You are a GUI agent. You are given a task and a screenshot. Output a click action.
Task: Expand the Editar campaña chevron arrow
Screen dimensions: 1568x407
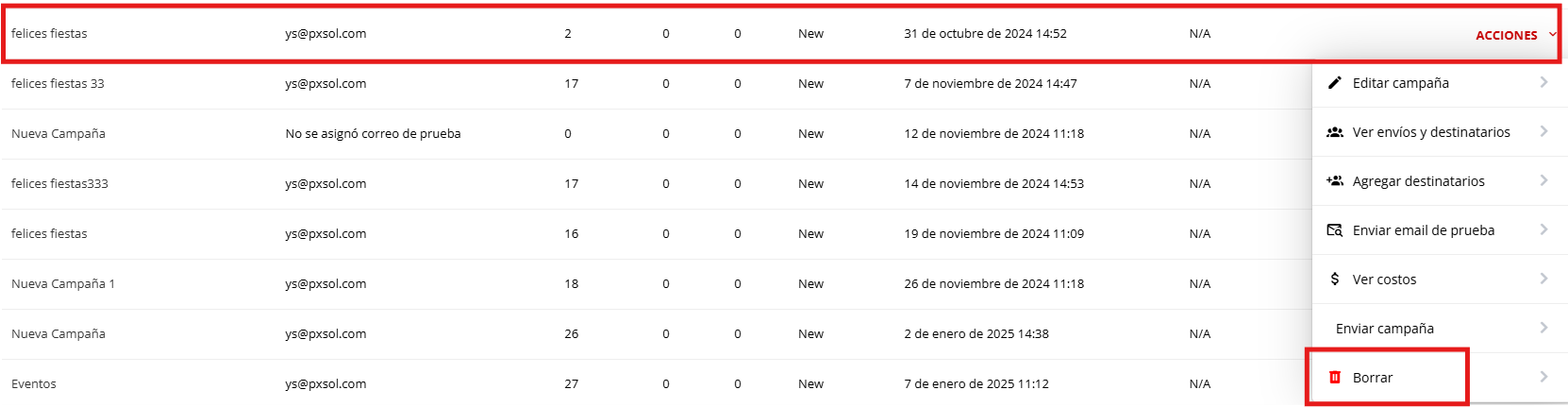[1543, 82]
